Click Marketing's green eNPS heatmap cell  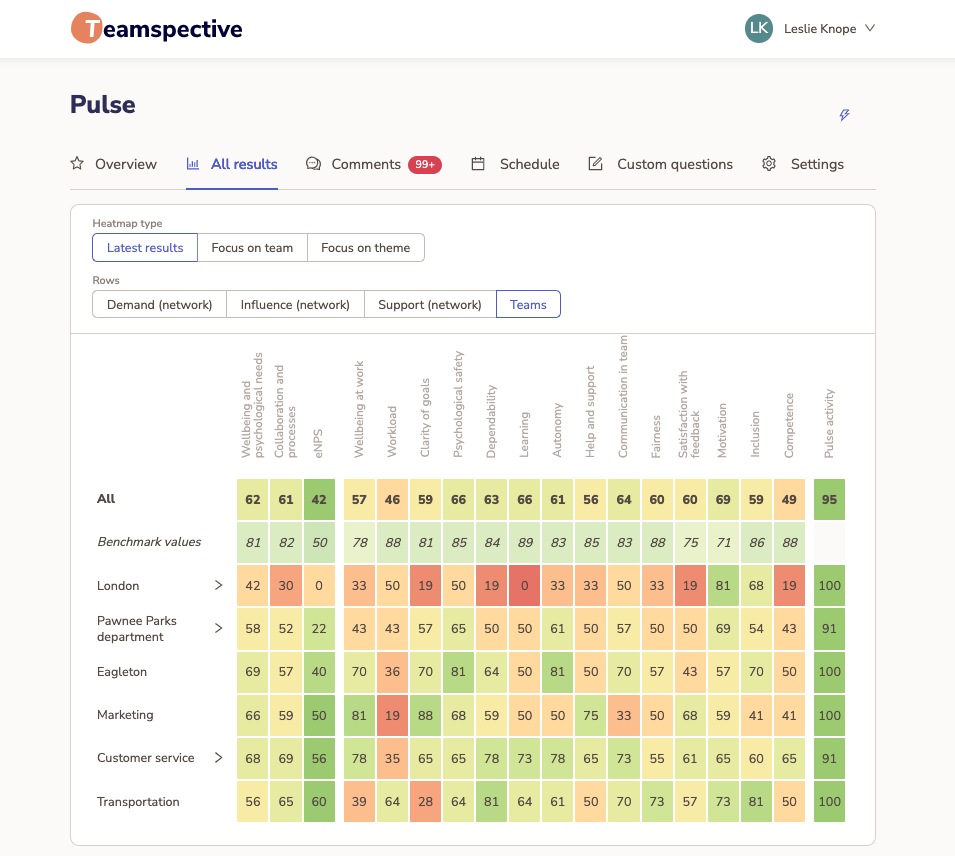pyautogui.click(x=319, y=715)
